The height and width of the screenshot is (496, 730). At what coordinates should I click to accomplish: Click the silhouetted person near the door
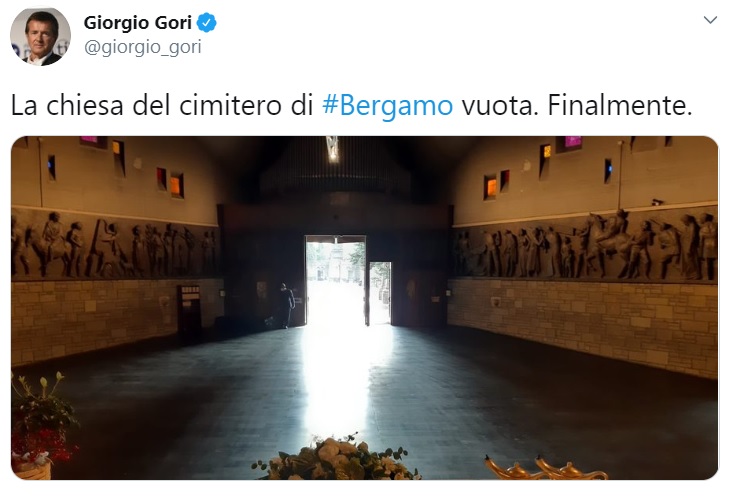coord(286,305)
